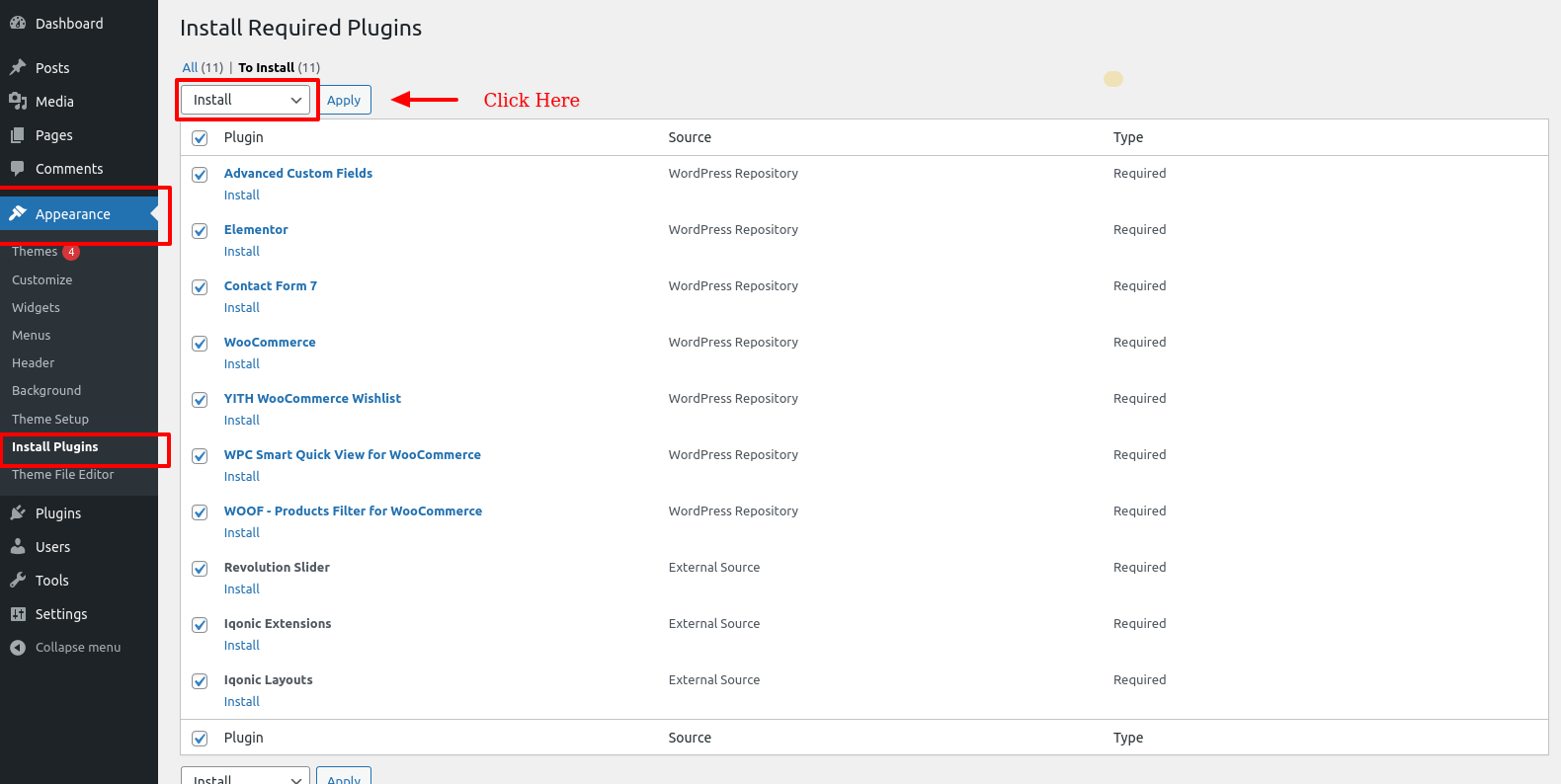Open the top bulk action Install dropdown

click(245, 100)
